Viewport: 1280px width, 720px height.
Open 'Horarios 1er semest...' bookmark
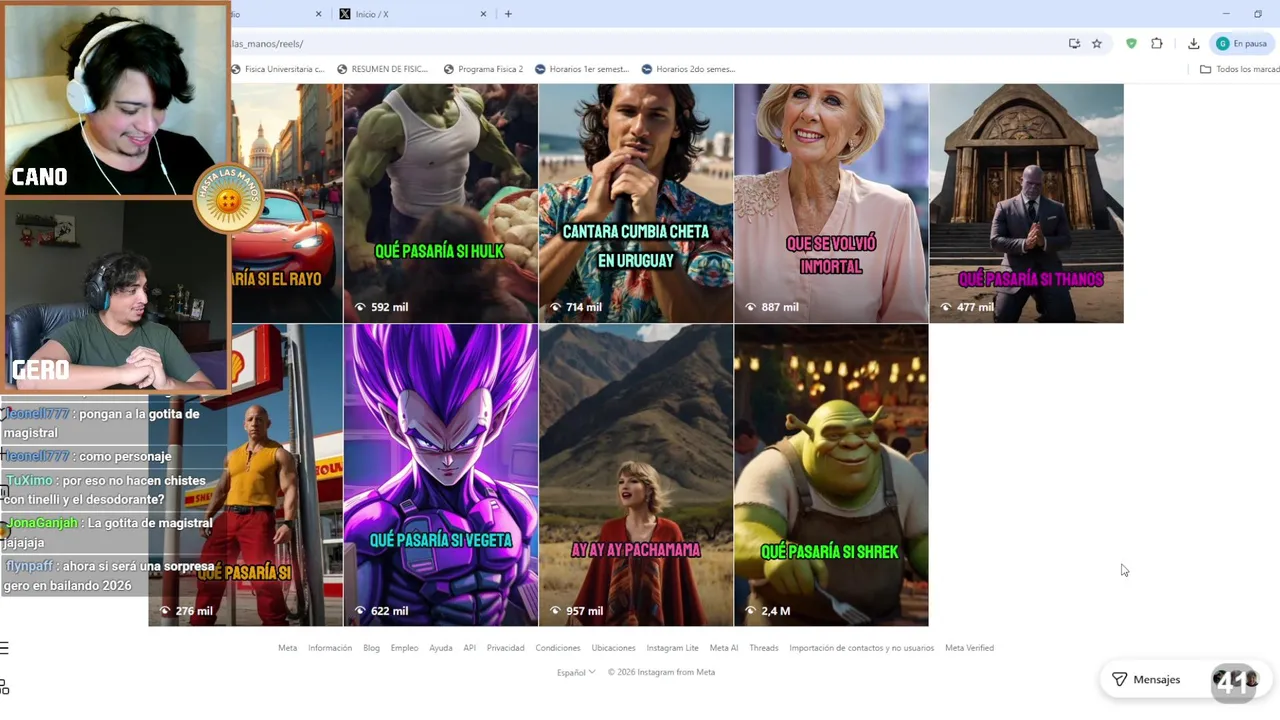582,69
